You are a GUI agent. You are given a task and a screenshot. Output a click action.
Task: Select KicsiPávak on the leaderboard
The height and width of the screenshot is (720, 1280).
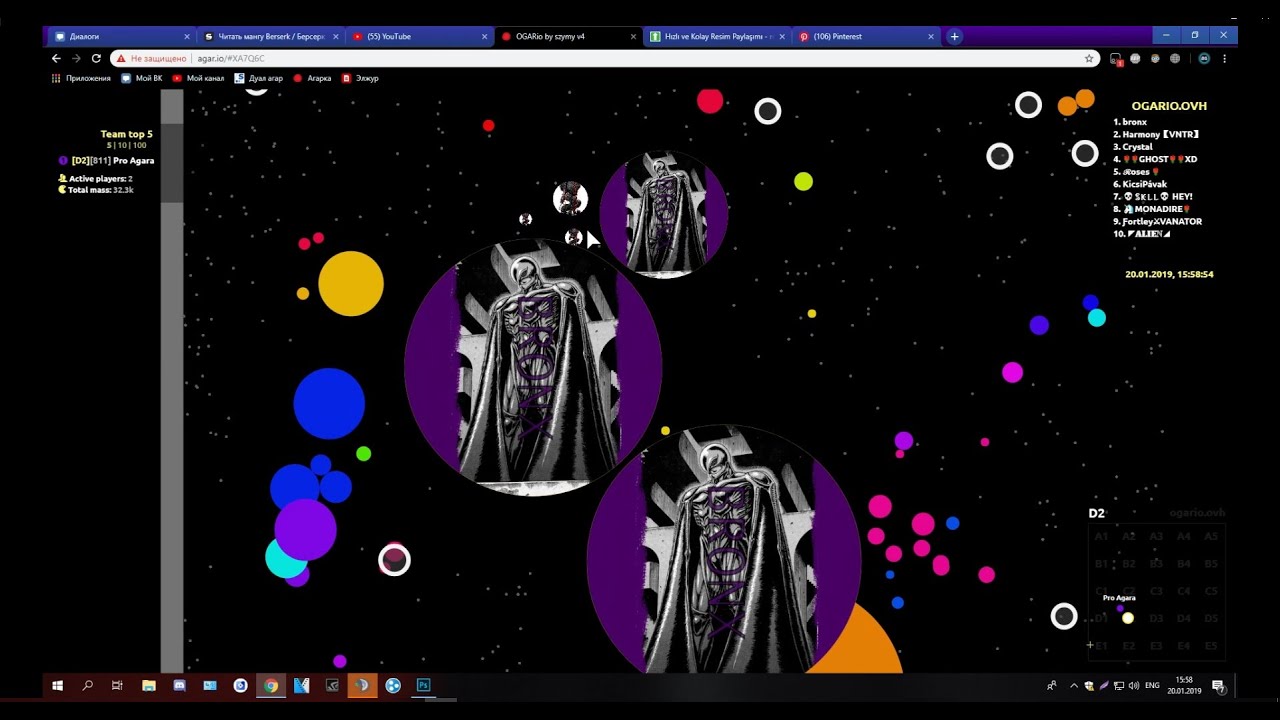click(x=1140, y=184)
